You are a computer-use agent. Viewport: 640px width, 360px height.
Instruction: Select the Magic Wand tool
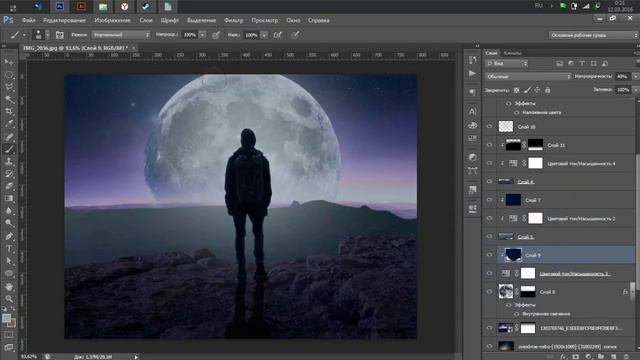9,99
